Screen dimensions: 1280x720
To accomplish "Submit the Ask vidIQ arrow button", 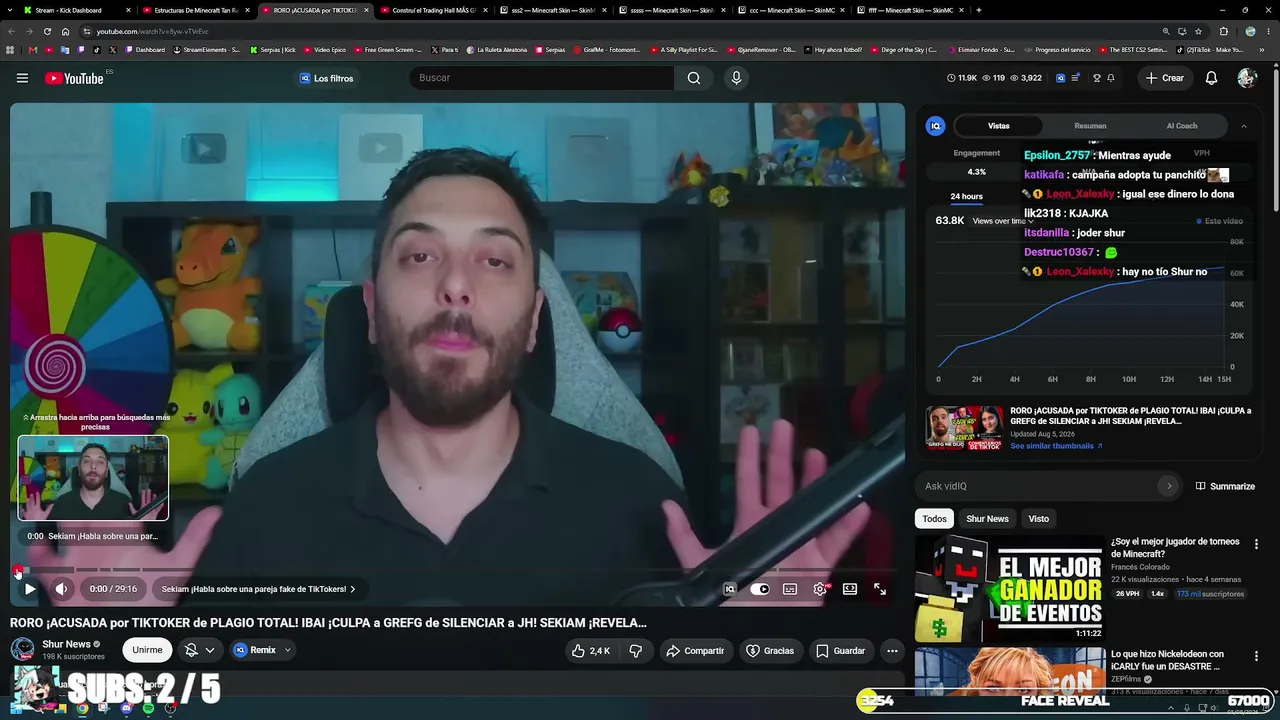I will (x=1168, y=486).
